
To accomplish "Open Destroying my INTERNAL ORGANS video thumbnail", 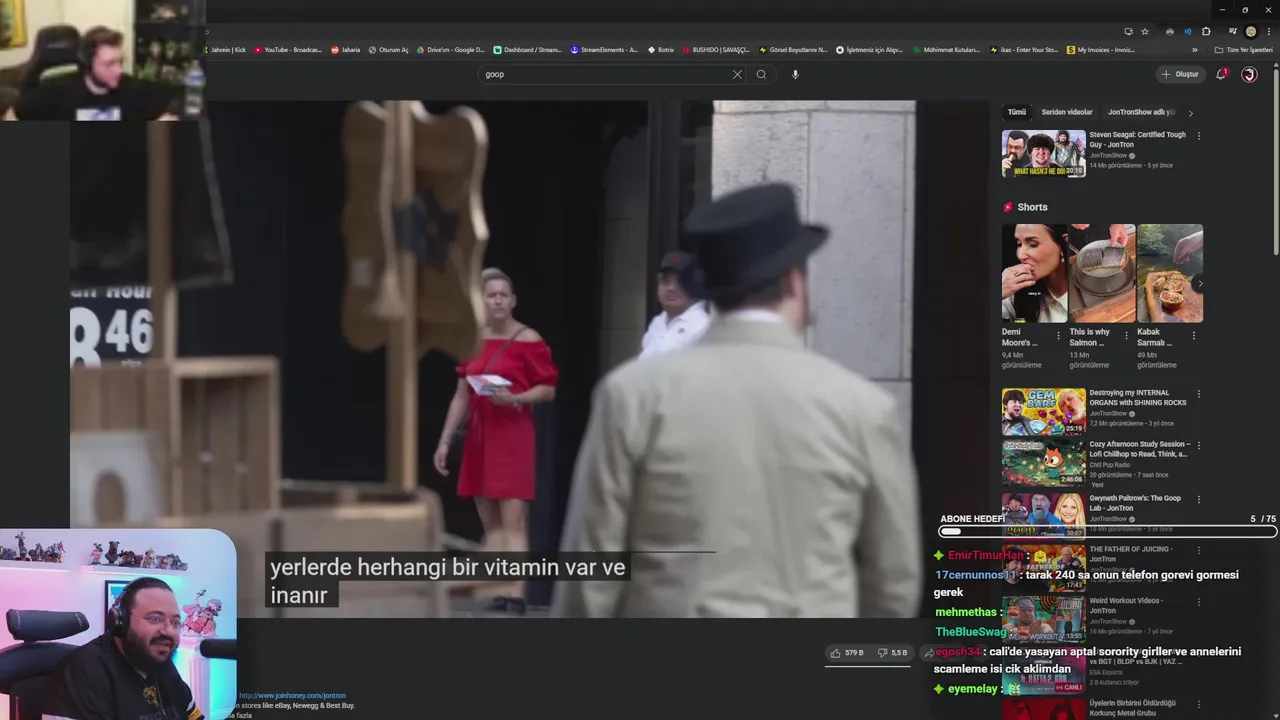I will point(1044,412).
